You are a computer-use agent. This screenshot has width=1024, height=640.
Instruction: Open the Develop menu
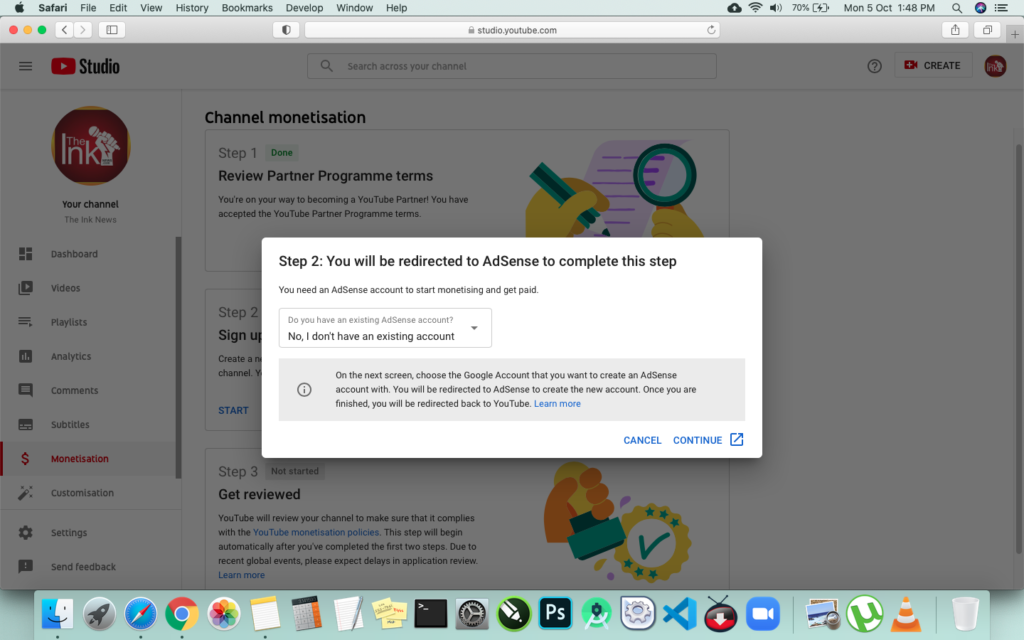click(304, 8)
